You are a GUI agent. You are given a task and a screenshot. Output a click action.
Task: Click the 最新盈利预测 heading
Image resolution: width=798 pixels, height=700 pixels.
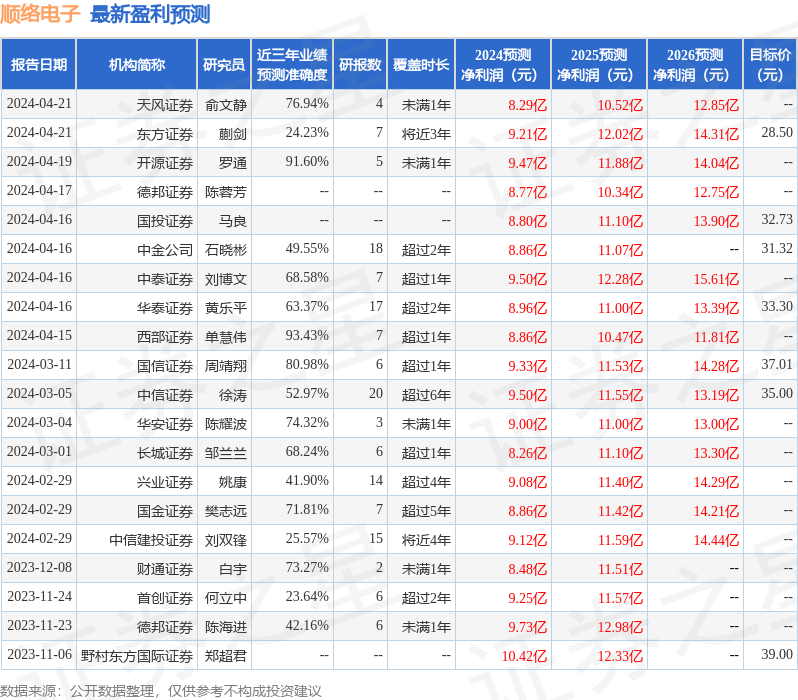[x=150, y=14]
